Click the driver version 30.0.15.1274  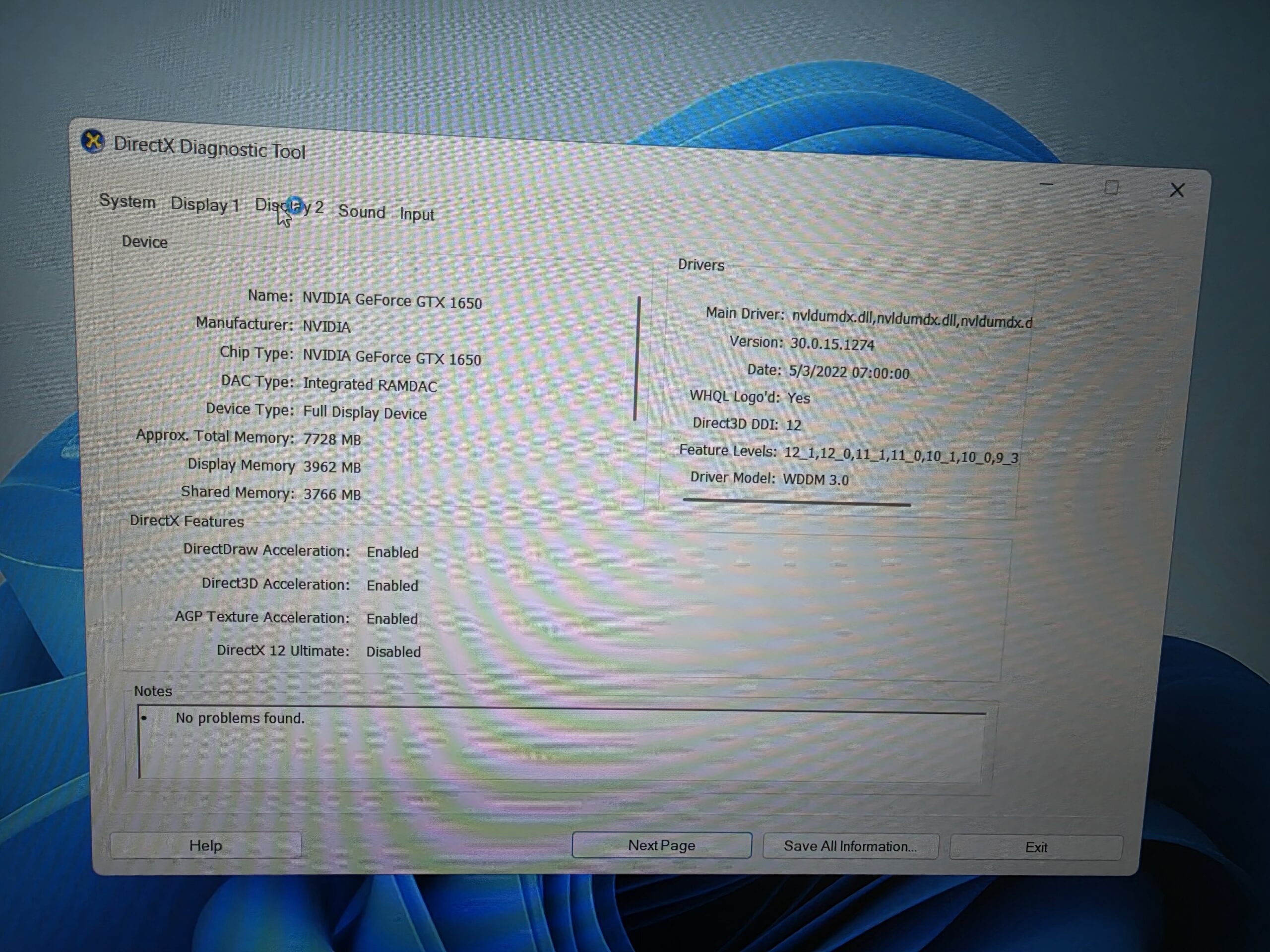(x=832, y=344)
